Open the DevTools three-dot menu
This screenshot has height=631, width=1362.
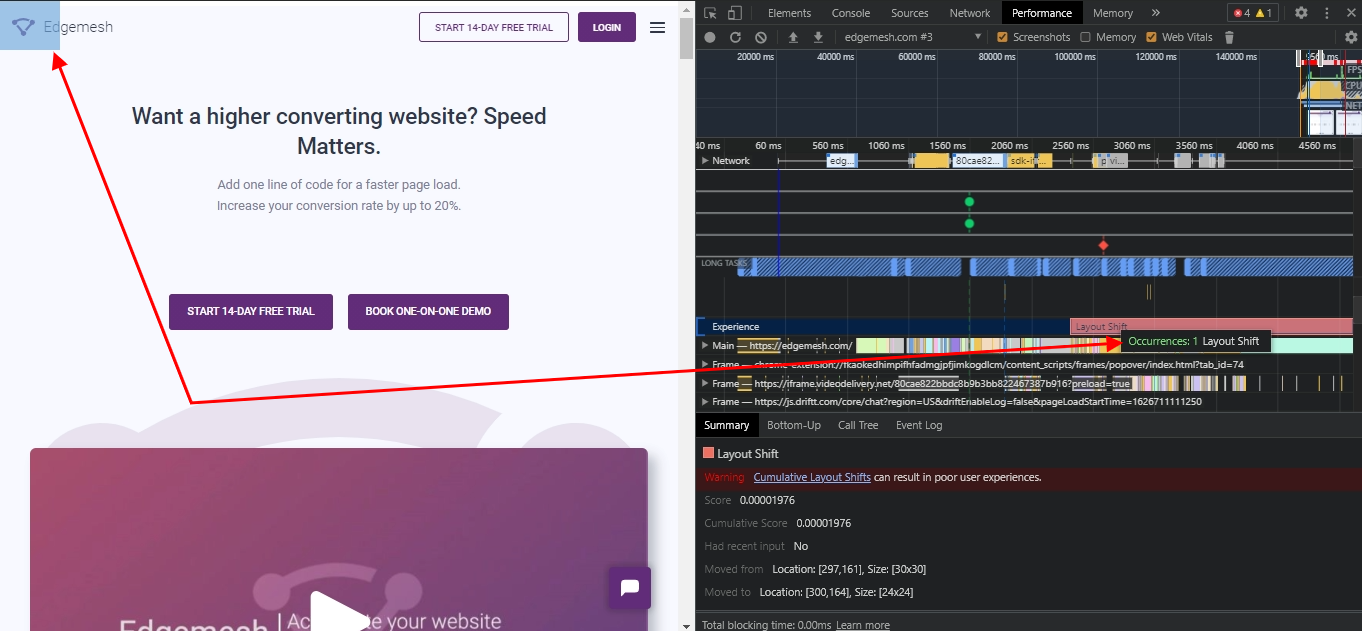point(1328,13)
